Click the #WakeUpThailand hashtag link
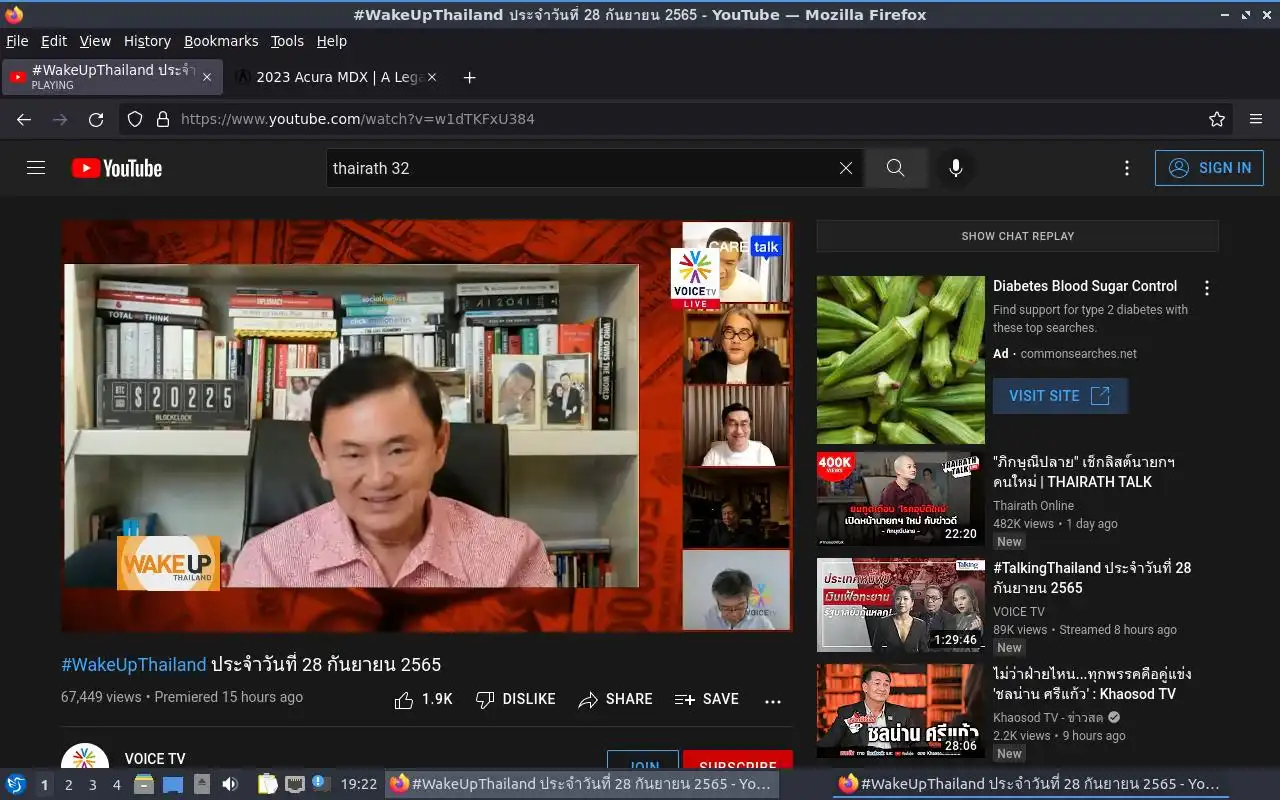The image size is (1280, 800). (x=134, y=664)
